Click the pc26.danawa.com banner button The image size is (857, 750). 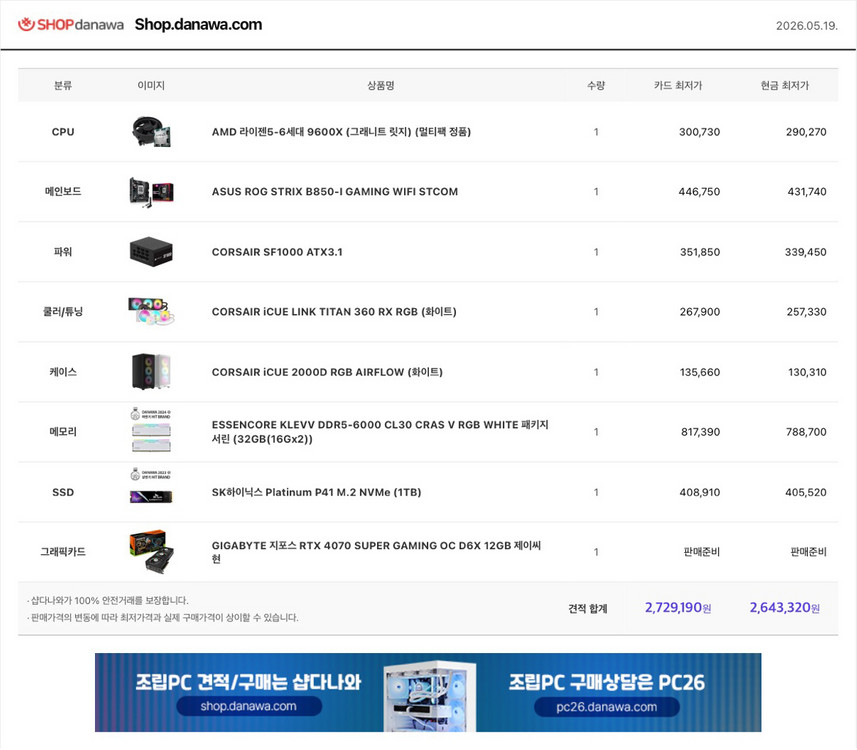pyautogui.click(x=607, y=706)
